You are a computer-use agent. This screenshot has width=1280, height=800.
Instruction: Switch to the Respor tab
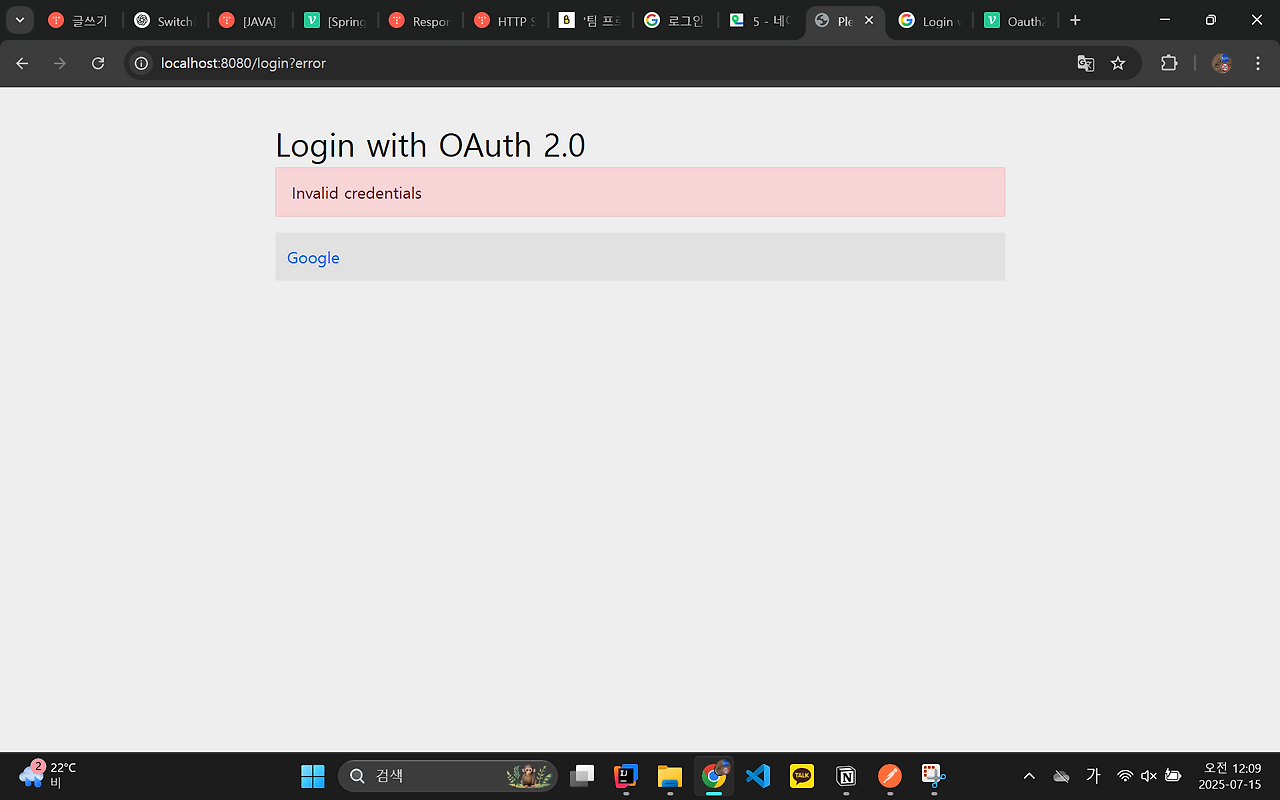pos(420,21)
